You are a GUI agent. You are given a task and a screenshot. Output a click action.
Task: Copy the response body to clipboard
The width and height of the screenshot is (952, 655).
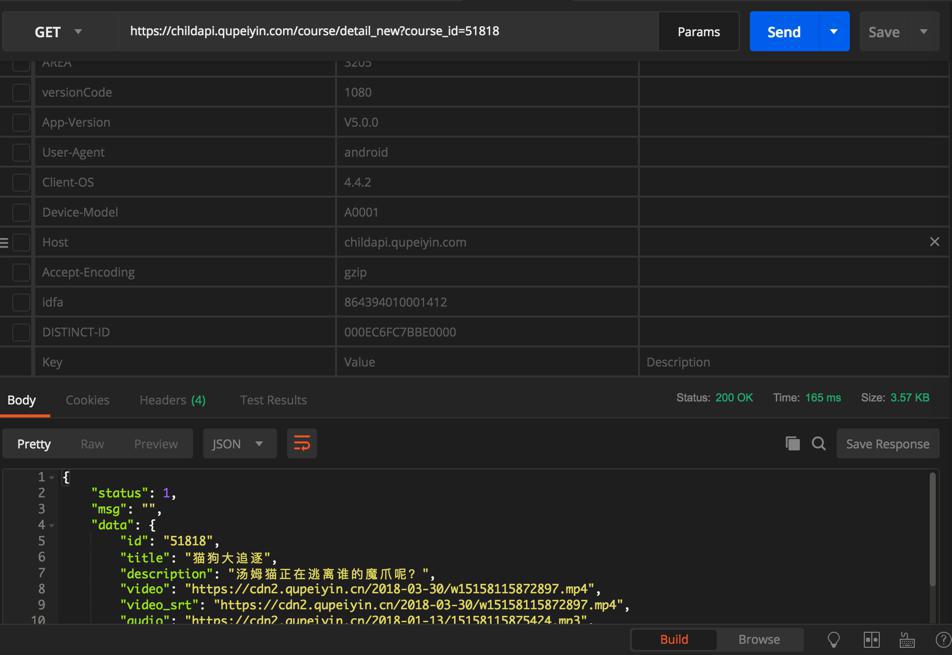coord(792,444)
